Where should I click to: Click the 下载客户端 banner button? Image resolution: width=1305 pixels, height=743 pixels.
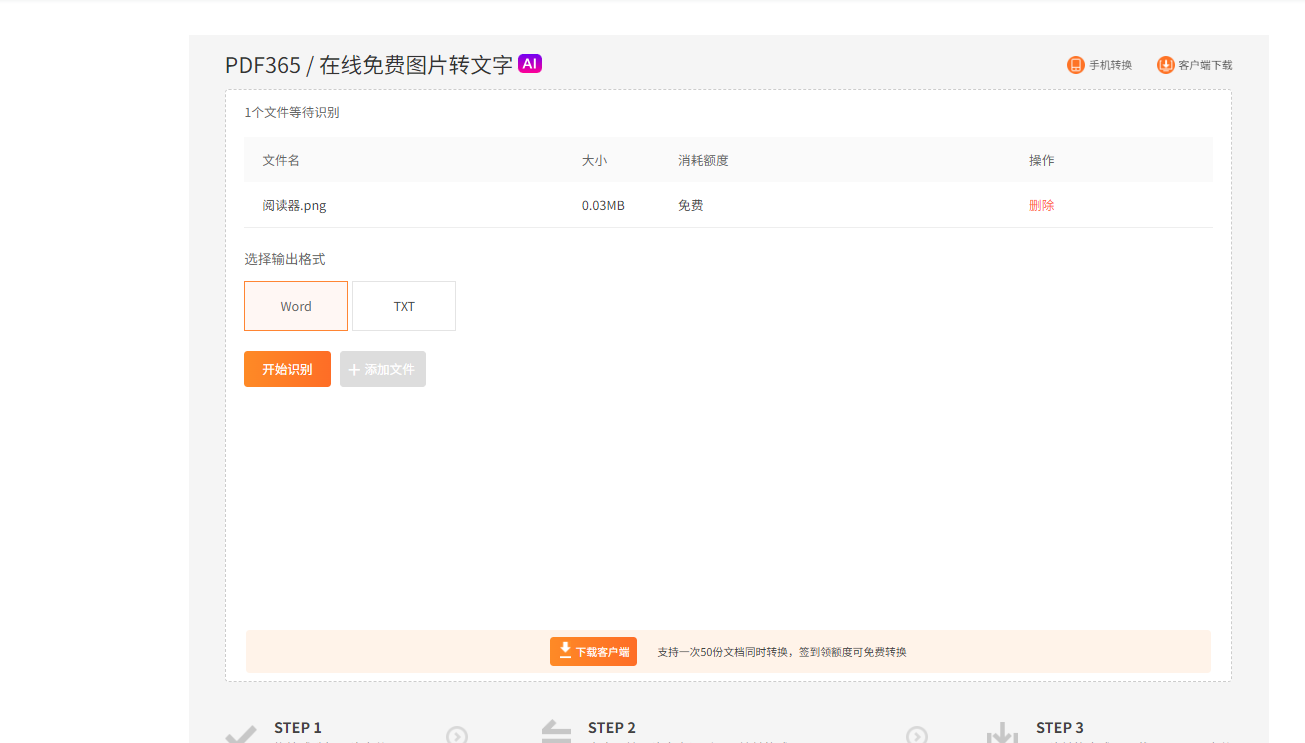593,652
